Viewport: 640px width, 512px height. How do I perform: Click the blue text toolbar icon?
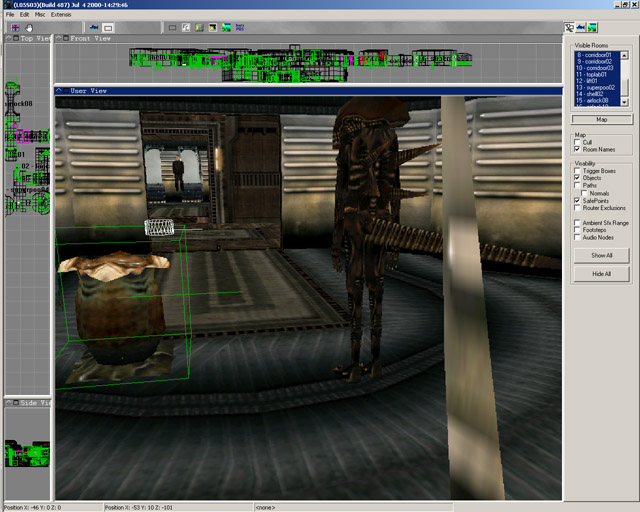pyautogui.click(x=240, y=28)
